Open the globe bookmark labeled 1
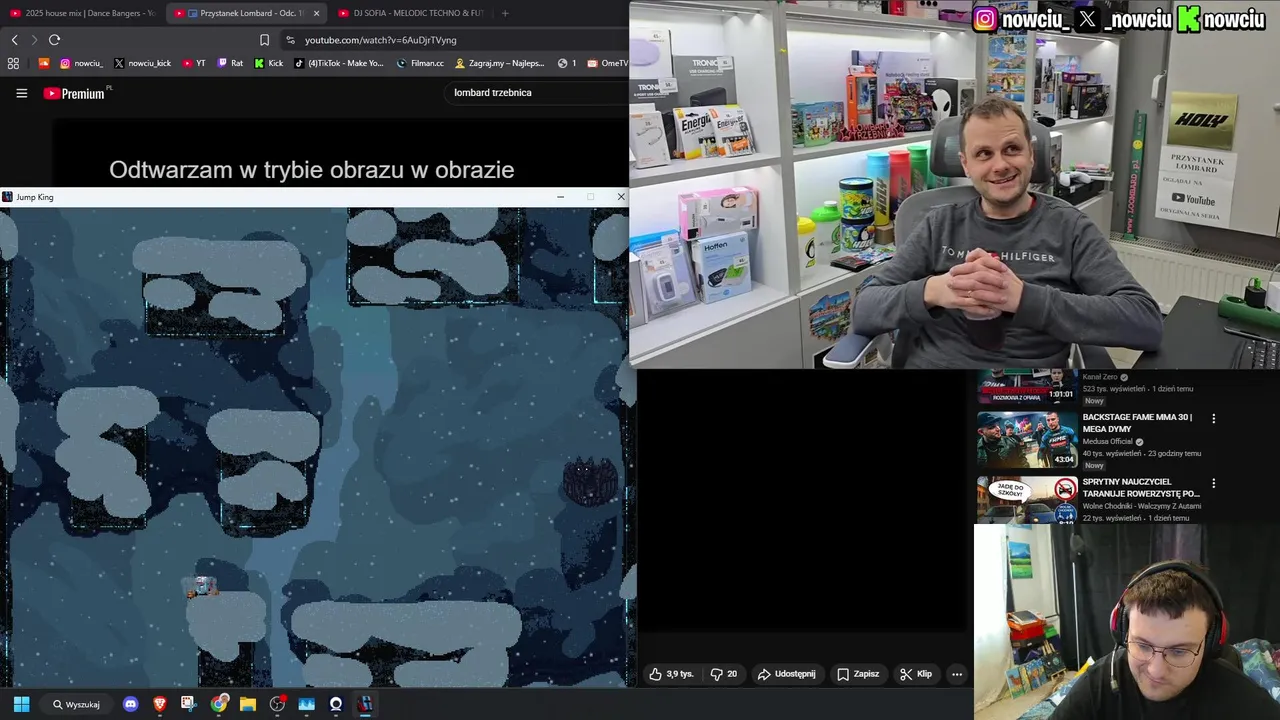Image resolution: width=1280 pixels, height=720 pixels. click(x=567, y=63)
